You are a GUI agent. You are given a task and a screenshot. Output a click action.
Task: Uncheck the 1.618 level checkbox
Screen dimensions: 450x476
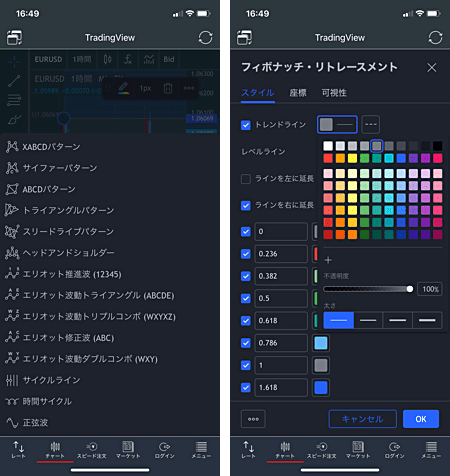[x=246, y=388]
